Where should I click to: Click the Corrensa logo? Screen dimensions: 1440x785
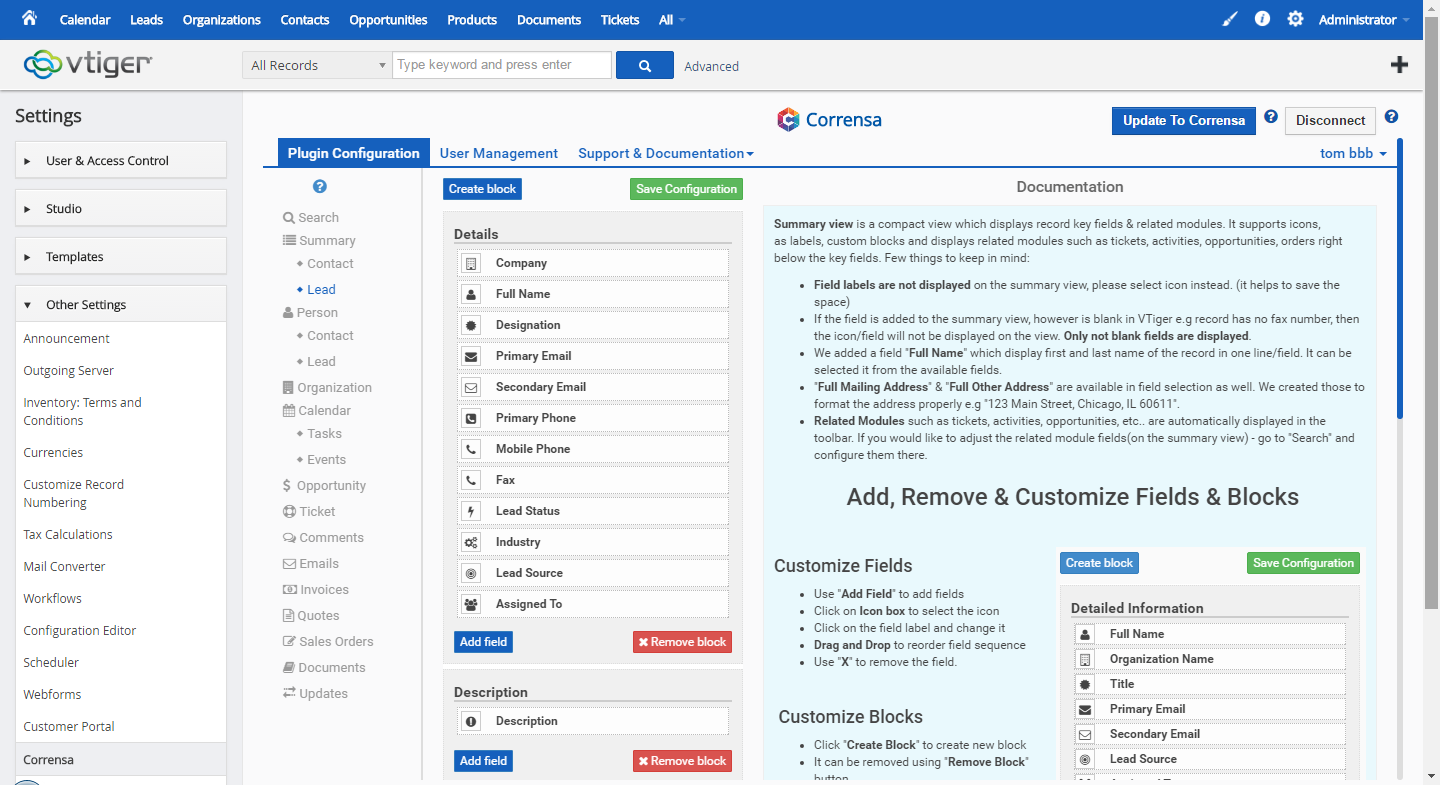829,120
